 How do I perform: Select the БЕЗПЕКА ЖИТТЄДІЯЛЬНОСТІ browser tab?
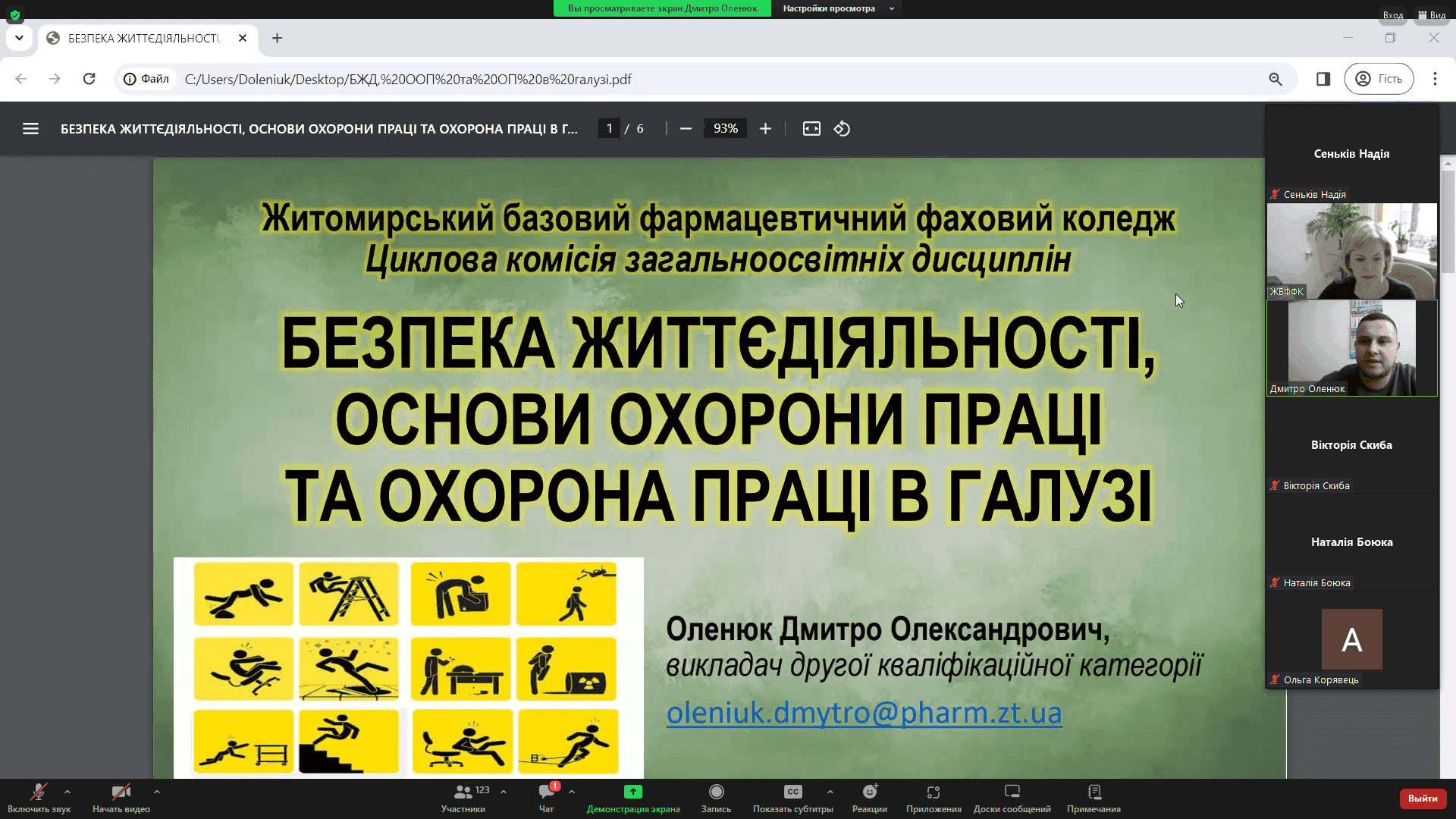[x=144, y=38]
